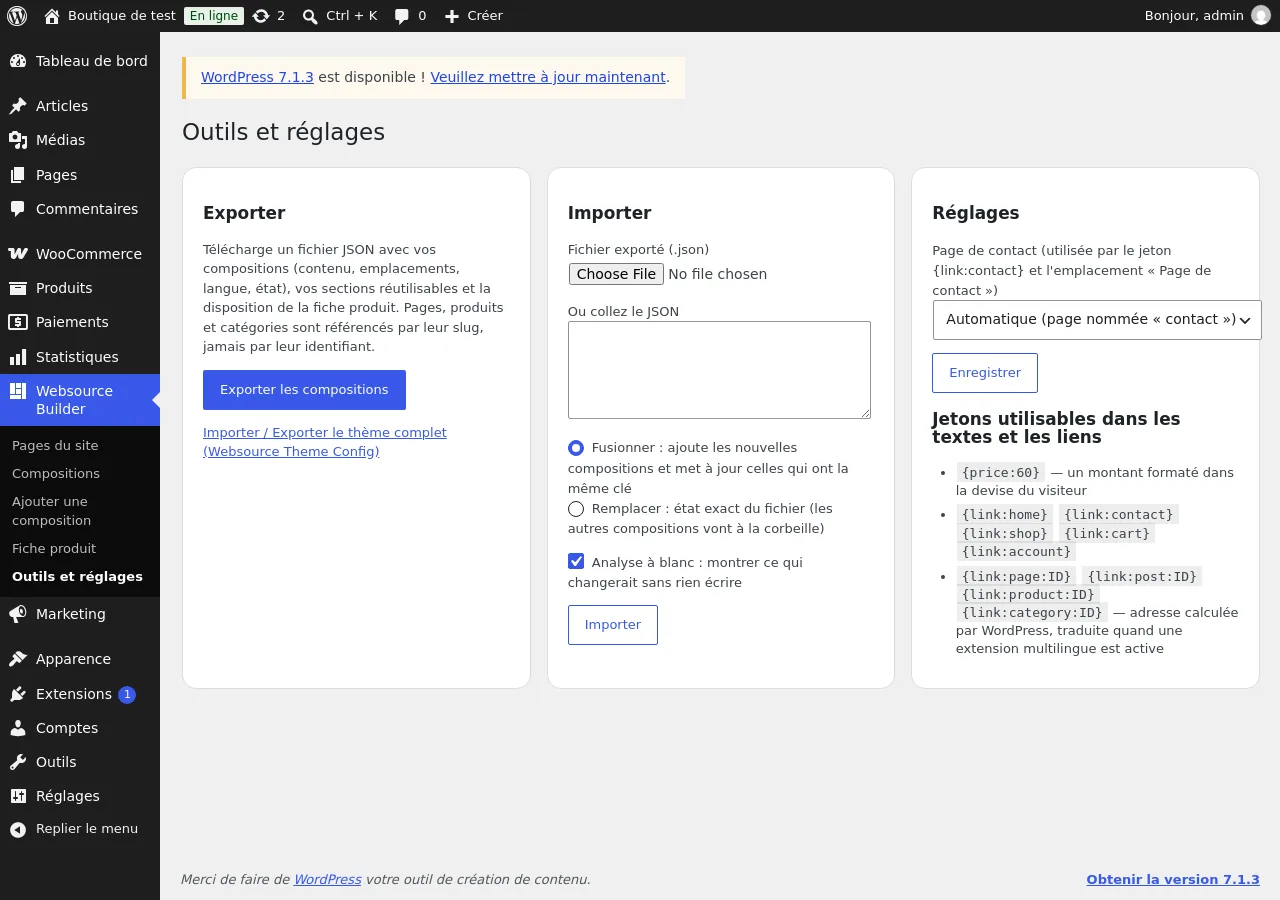Viewport: 1280px width, 900px height.
Task: Click the home icon beside Boutique de test
Action: [52, 16]
